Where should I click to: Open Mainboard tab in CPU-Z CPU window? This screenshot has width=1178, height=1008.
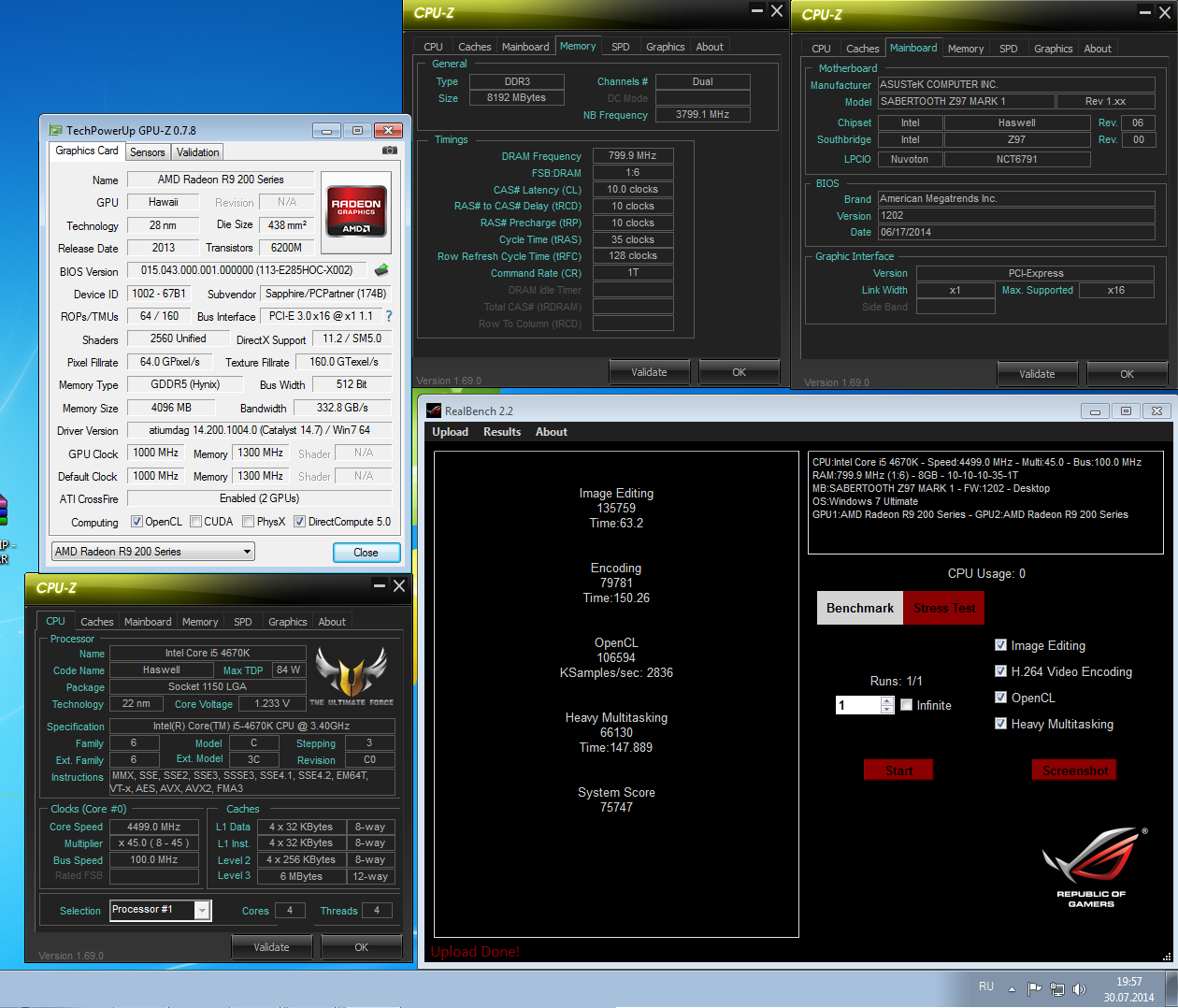pyautogui.click(x=148, y=622)
